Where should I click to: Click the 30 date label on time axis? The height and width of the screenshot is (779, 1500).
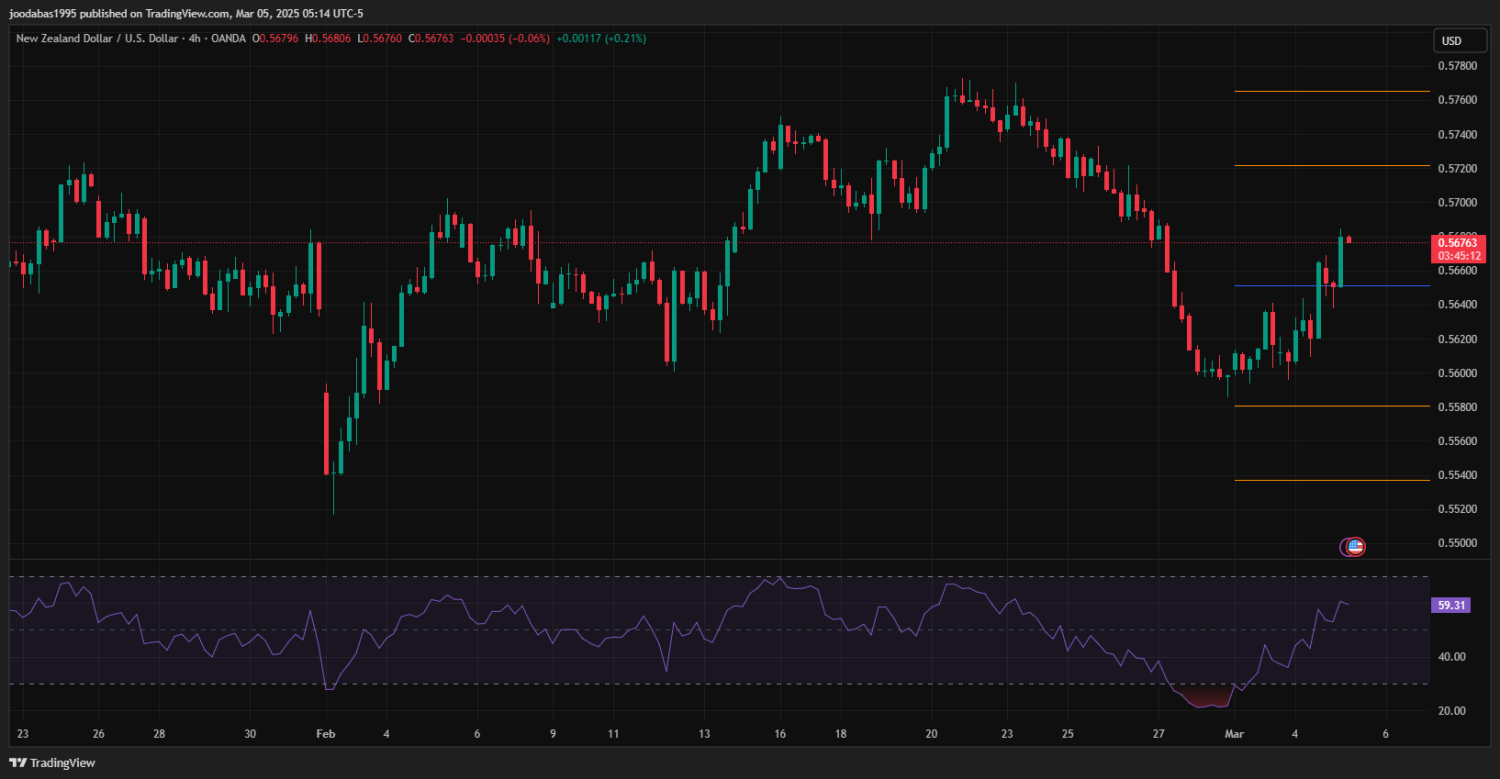[250, 733]
